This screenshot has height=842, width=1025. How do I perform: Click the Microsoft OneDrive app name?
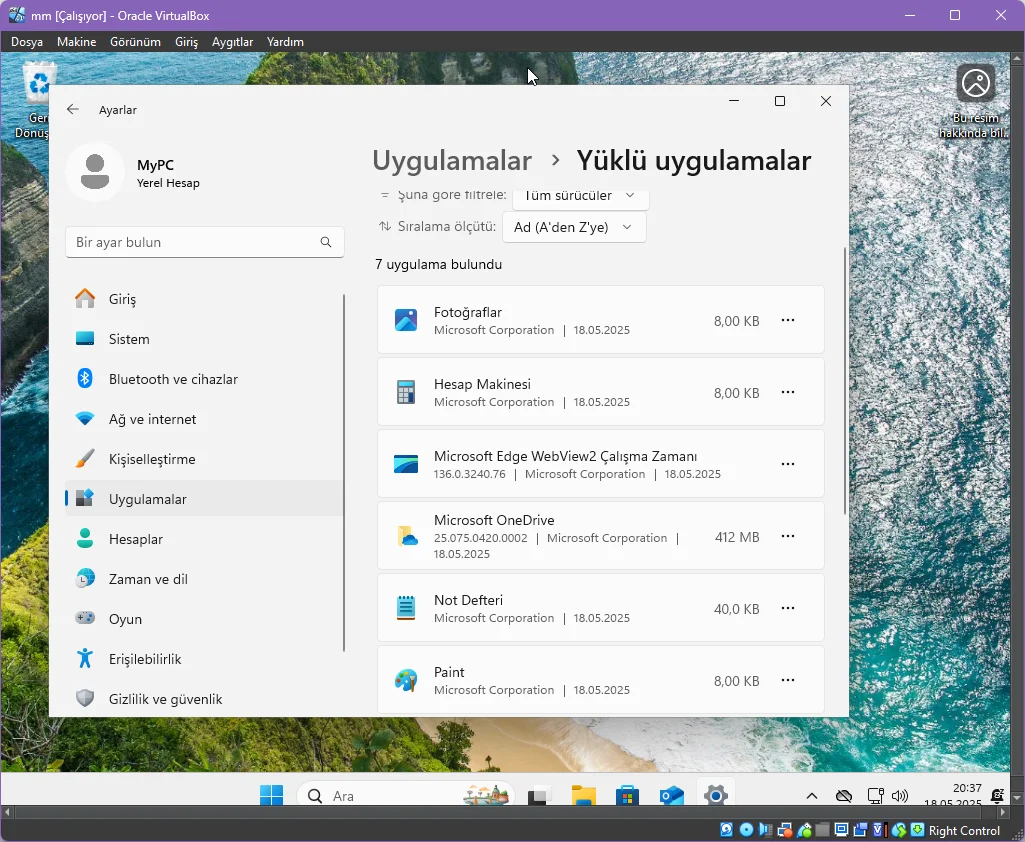(x=494, y=520)
